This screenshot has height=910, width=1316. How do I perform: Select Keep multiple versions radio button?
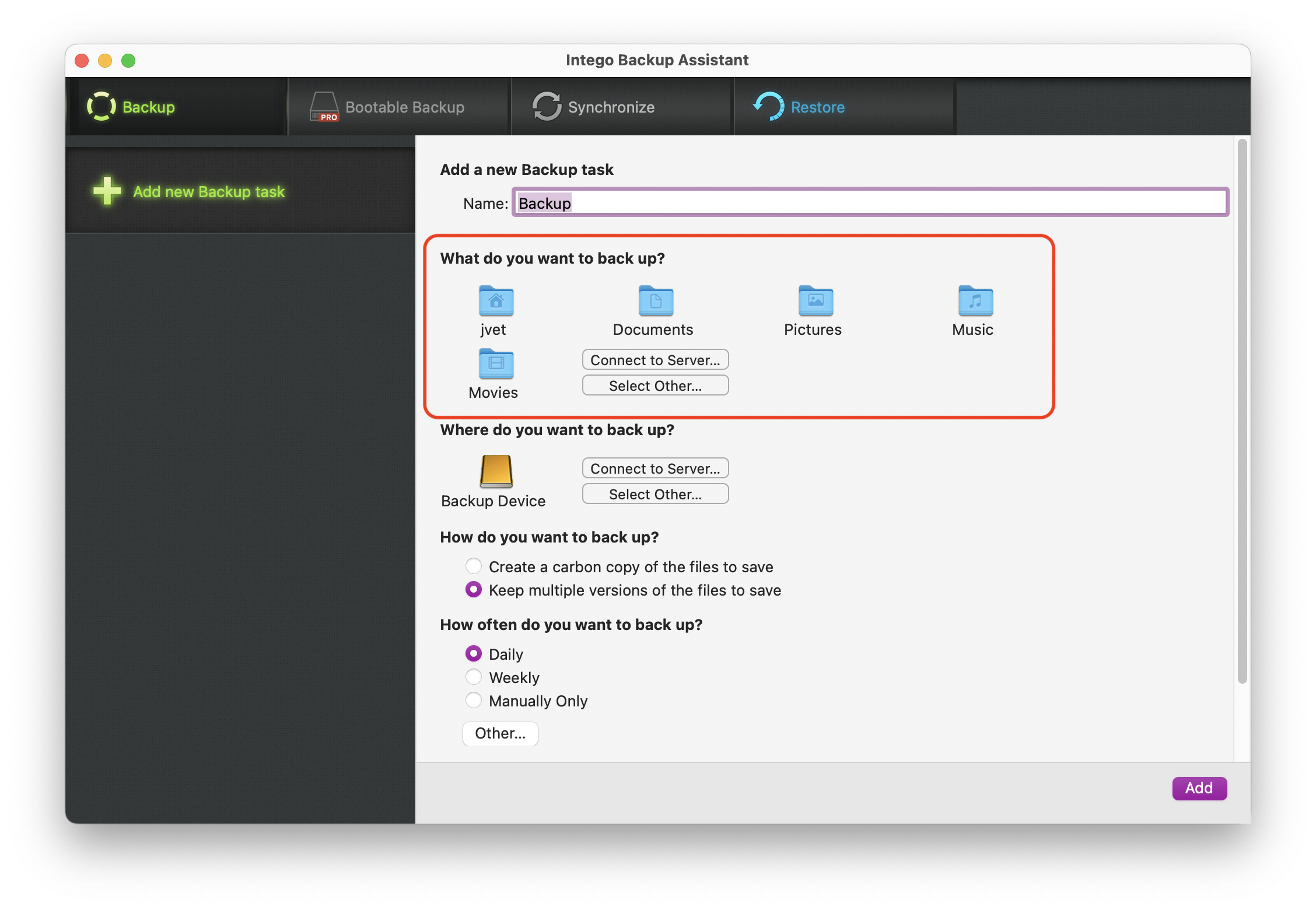[474, 589]
